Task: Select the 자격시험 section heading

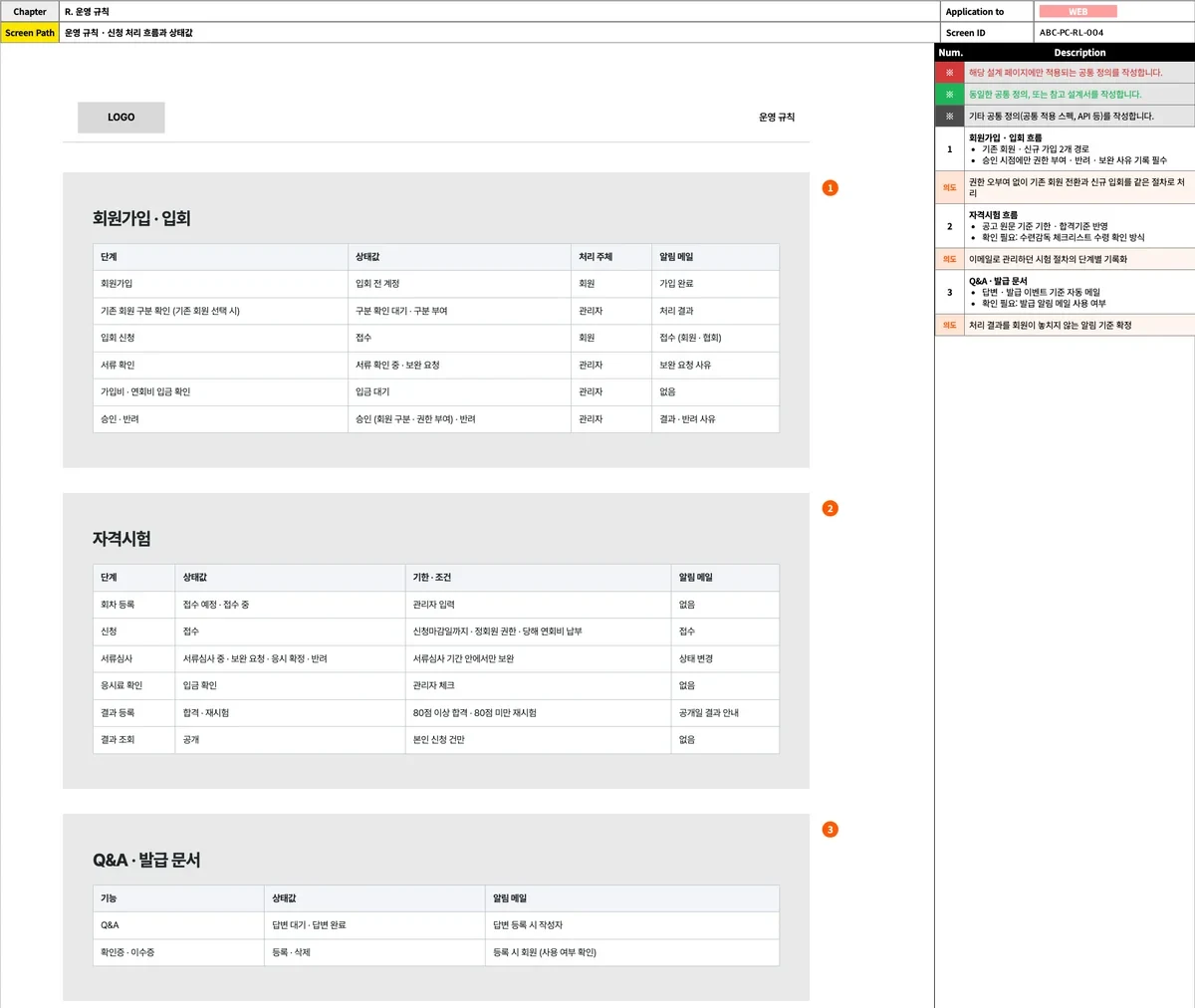Action: click(x=121, y=539)
